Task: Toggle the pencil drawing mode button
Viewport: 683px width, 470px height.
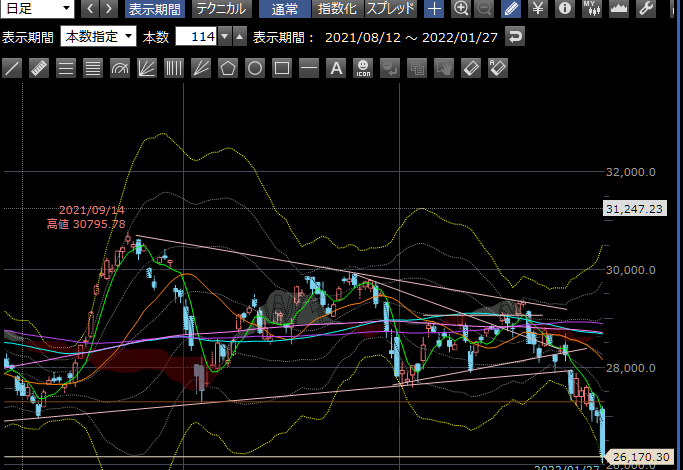Action: tap(511, 9)
